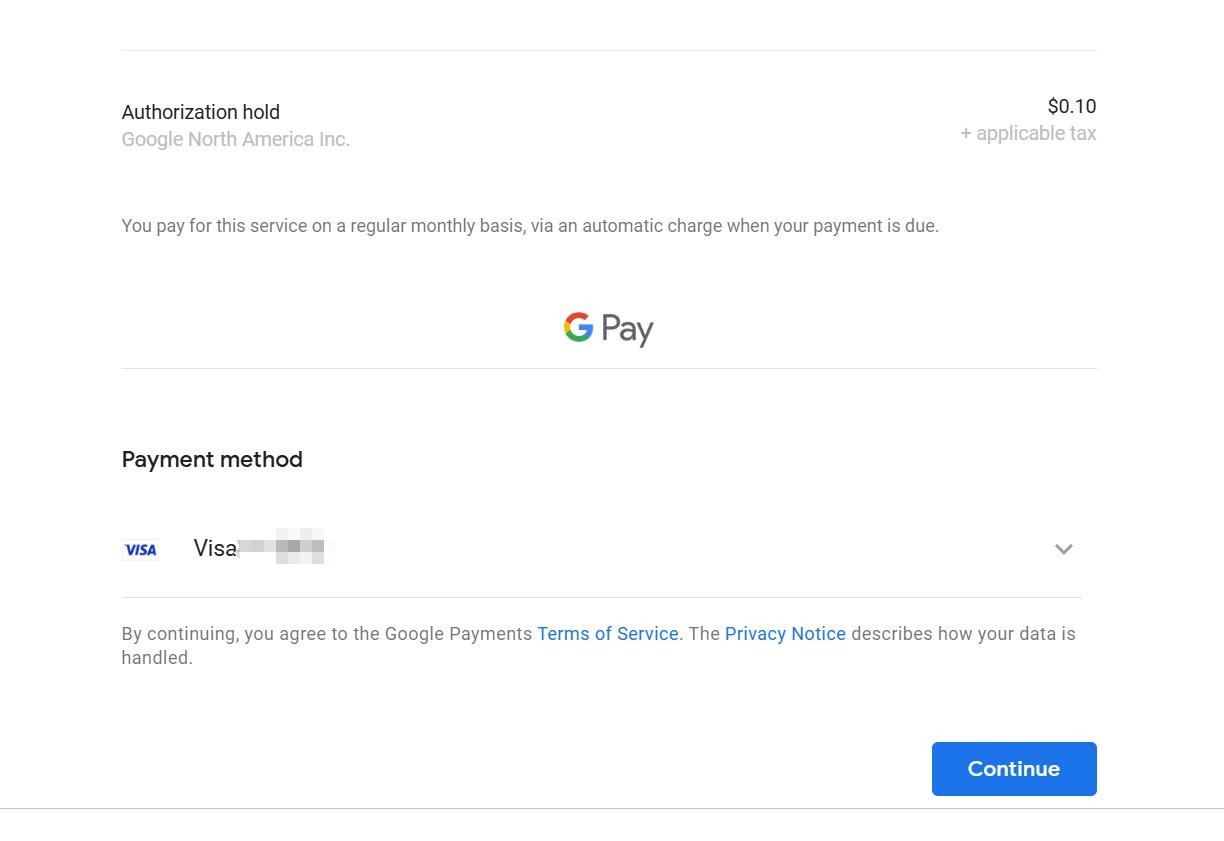Screen dimensions: 1224x841
Task: Open the Visa payment method selector
Action: point(600,549)
